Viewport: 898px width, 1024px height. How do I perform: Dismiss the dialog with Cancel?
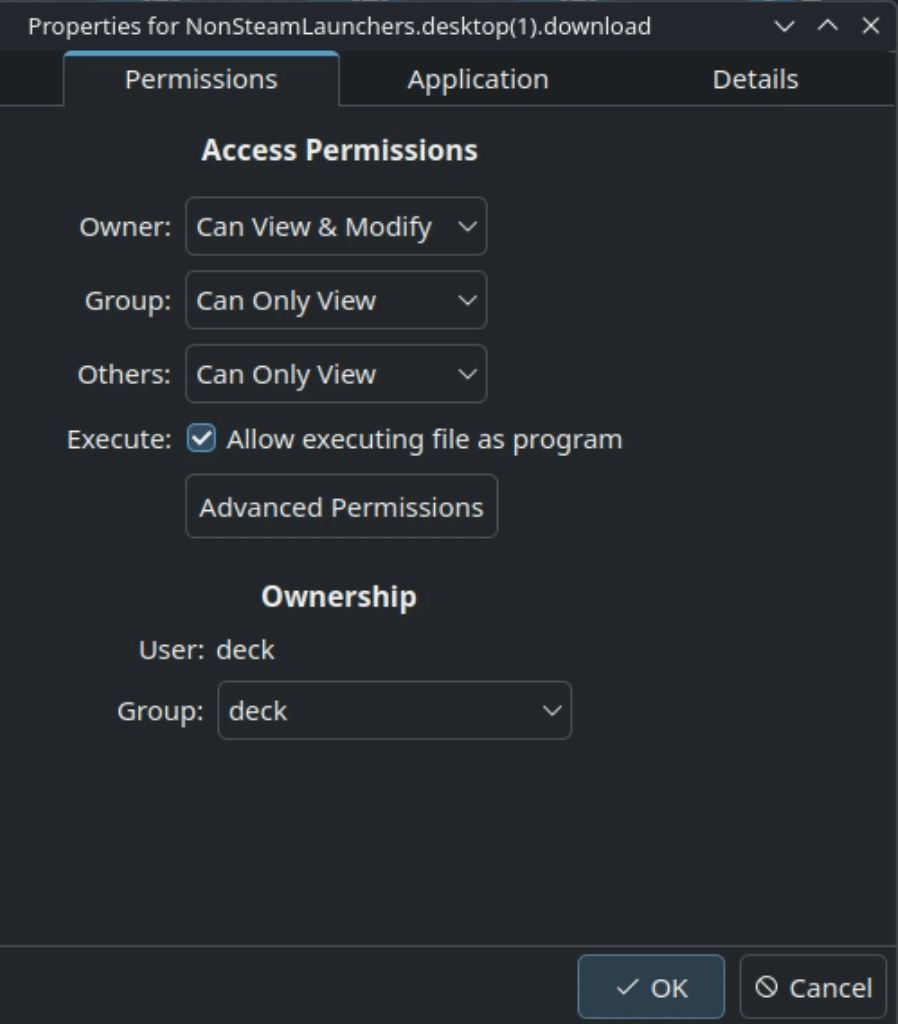(x=813, y=987)
